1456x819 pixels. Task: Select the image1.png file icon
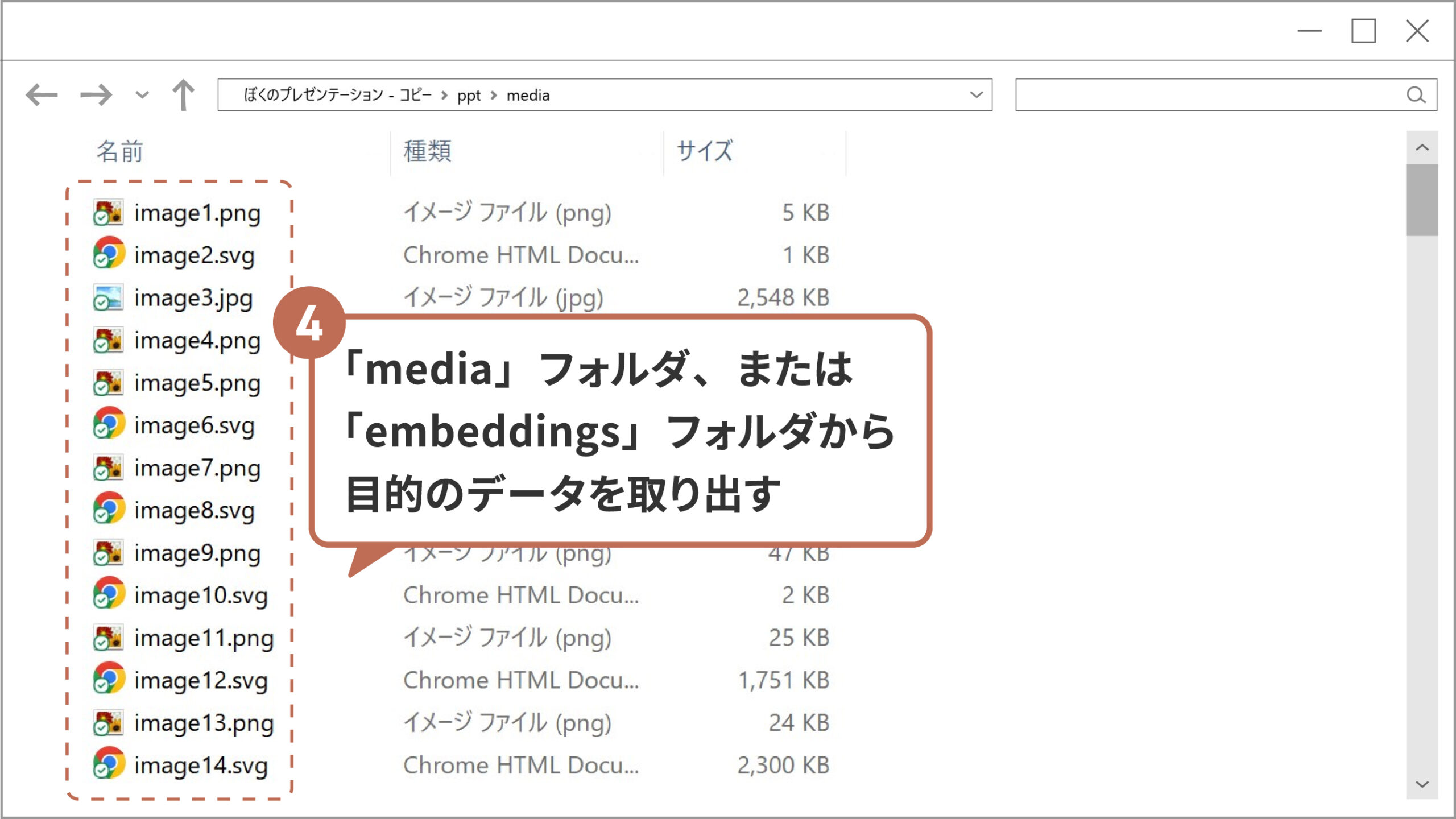(108, 213)
